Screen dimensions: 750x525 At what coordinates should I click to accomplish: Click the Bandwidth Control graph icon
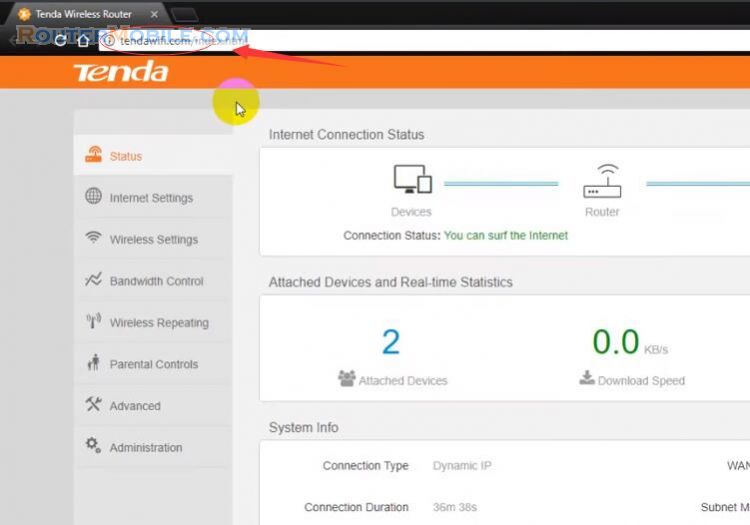93,279
